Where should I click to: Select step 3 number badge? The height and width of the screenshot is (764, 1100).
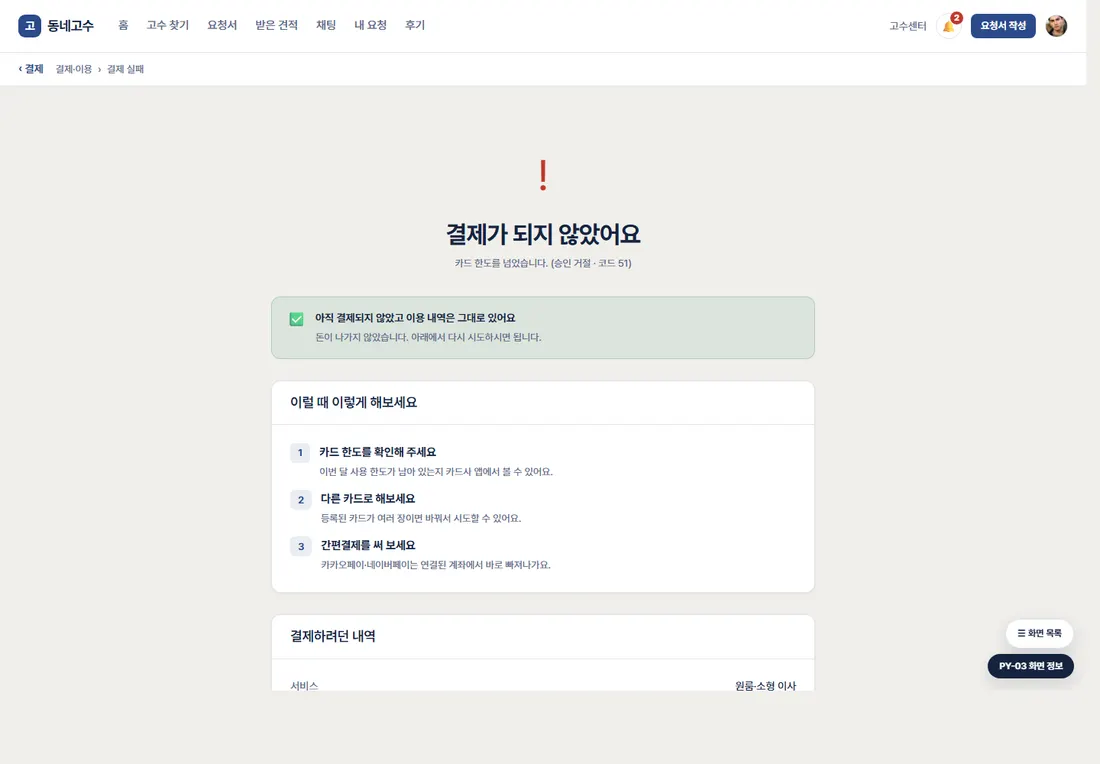[300, 546]
